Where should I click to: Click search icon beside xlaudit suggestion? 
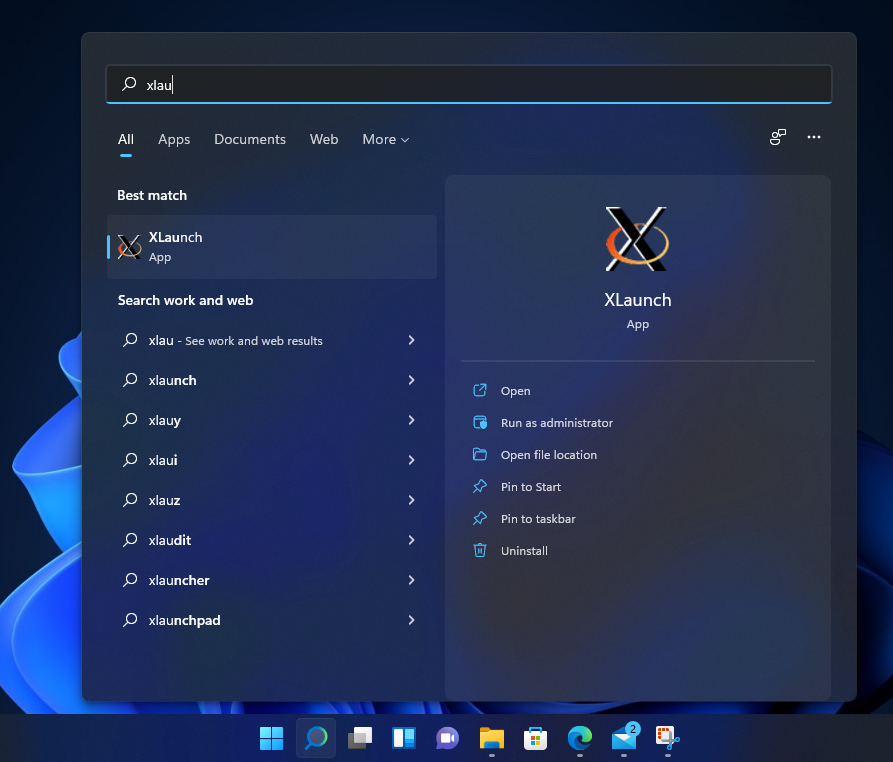(x=130, y=540)
